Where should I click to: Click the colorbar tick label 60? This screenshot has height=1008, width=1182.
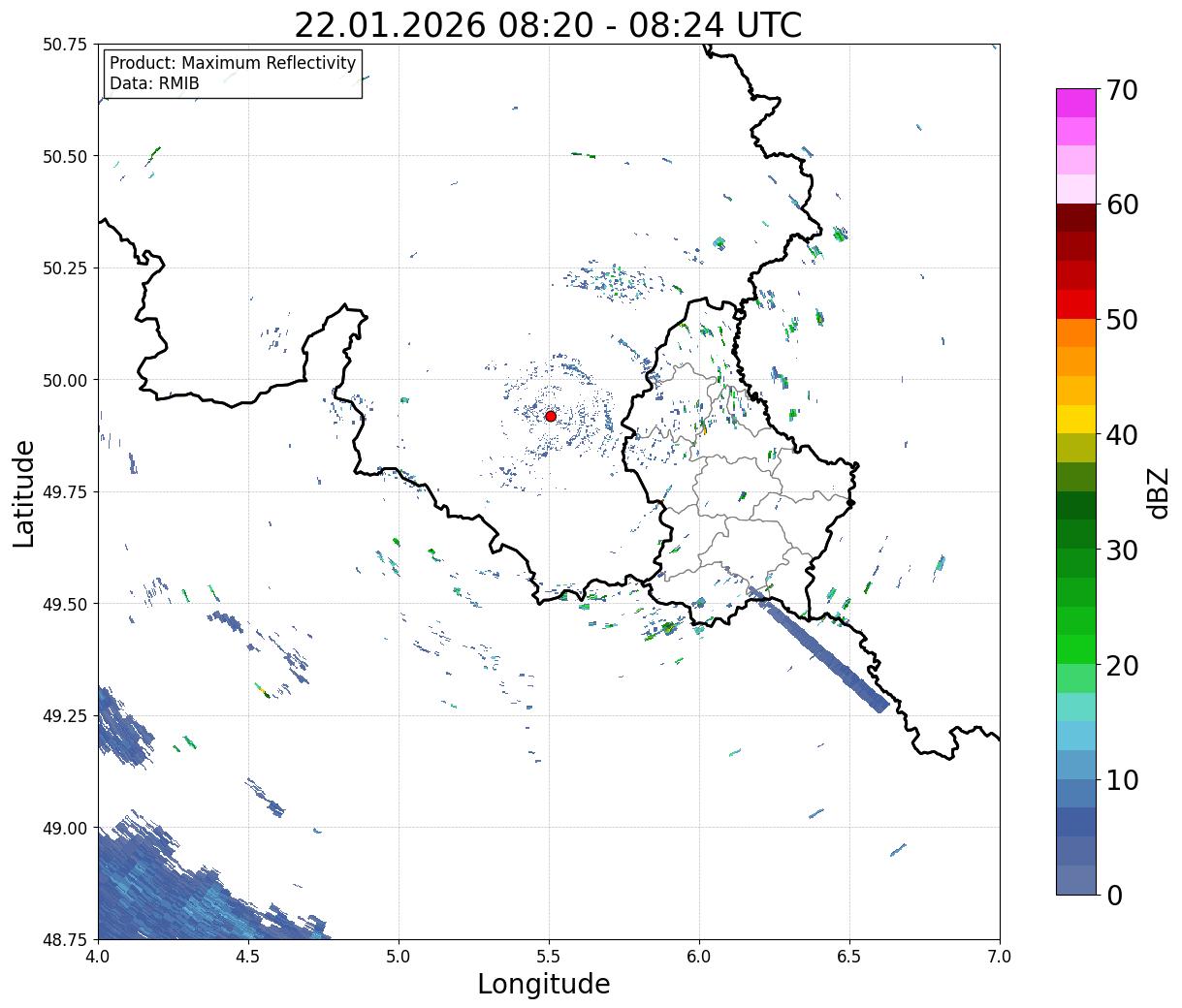click(1121, 205)
